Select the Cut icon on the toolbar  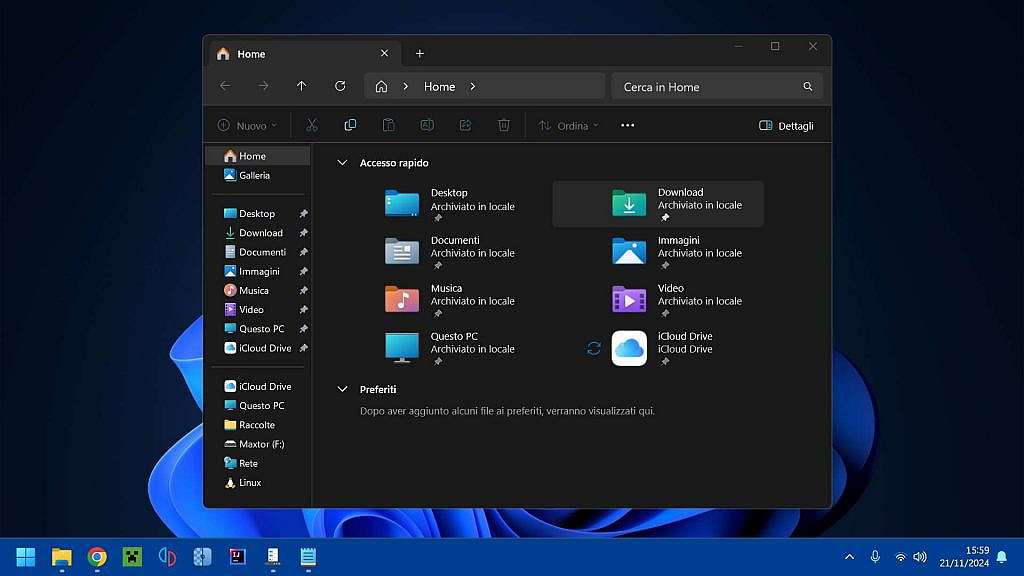pos(311,124)
